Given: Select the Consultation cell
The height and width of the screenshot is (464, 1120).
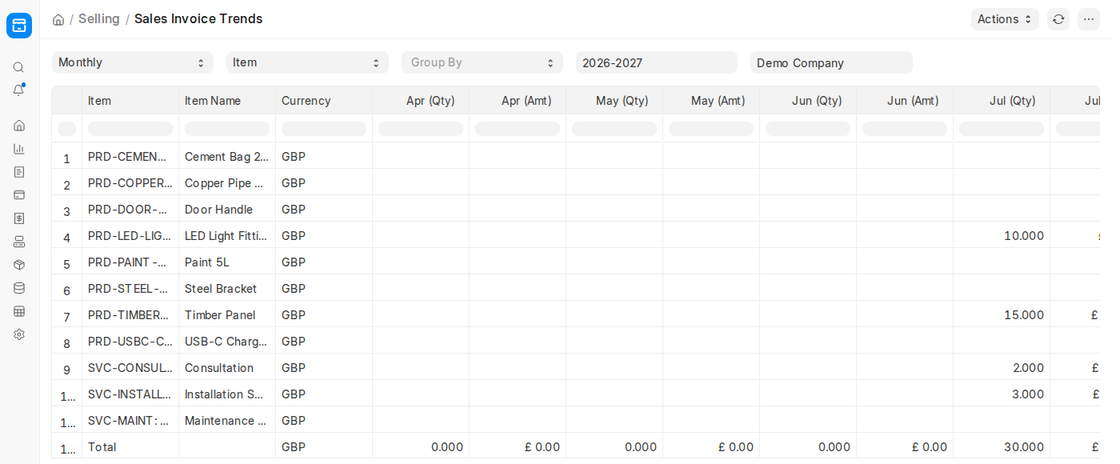Looking at the screenshot, I should click(x=227, y=368).
